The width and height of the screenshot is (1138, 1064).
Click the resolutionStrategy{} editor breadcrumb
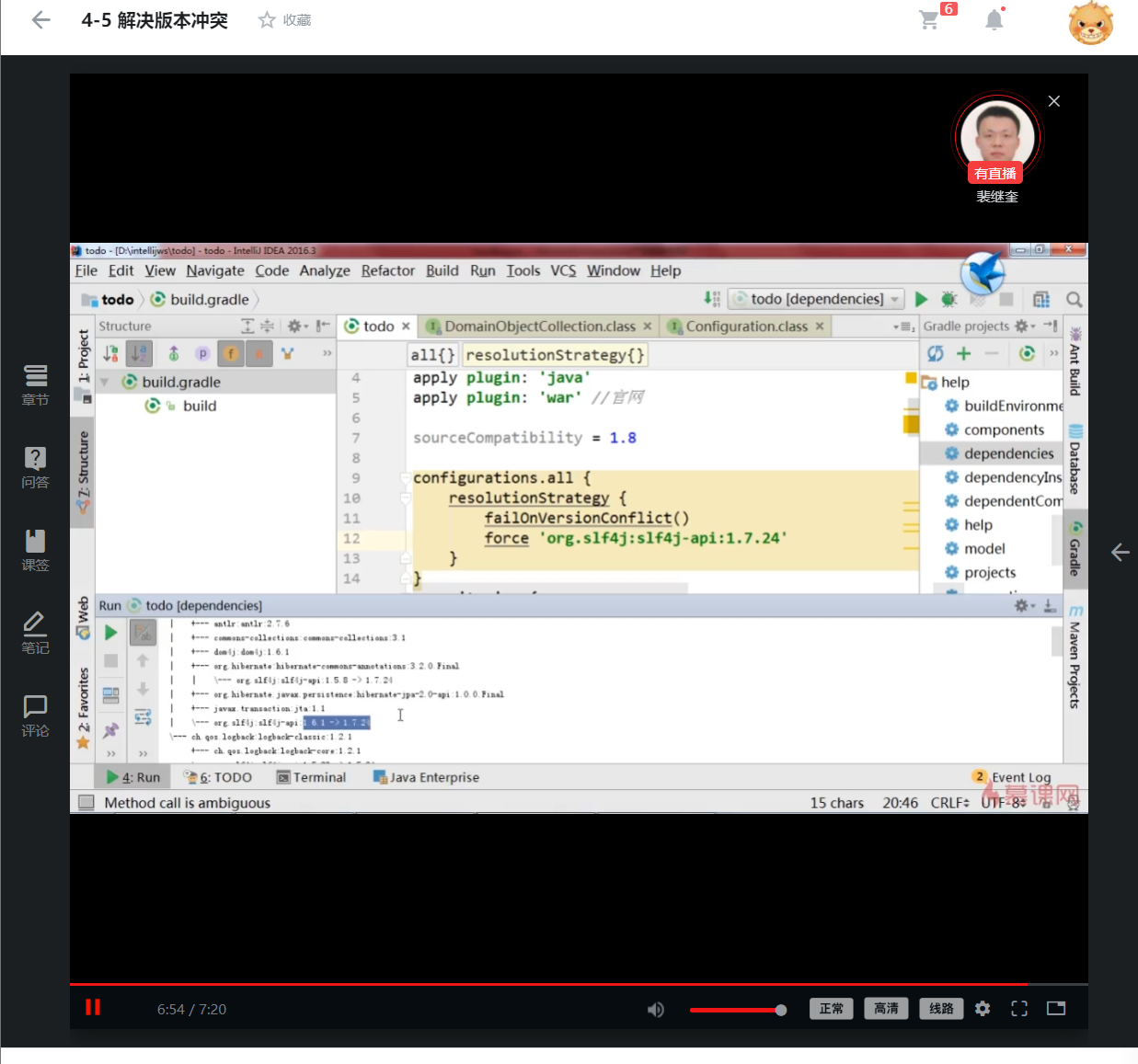click(x=555, y=354)
